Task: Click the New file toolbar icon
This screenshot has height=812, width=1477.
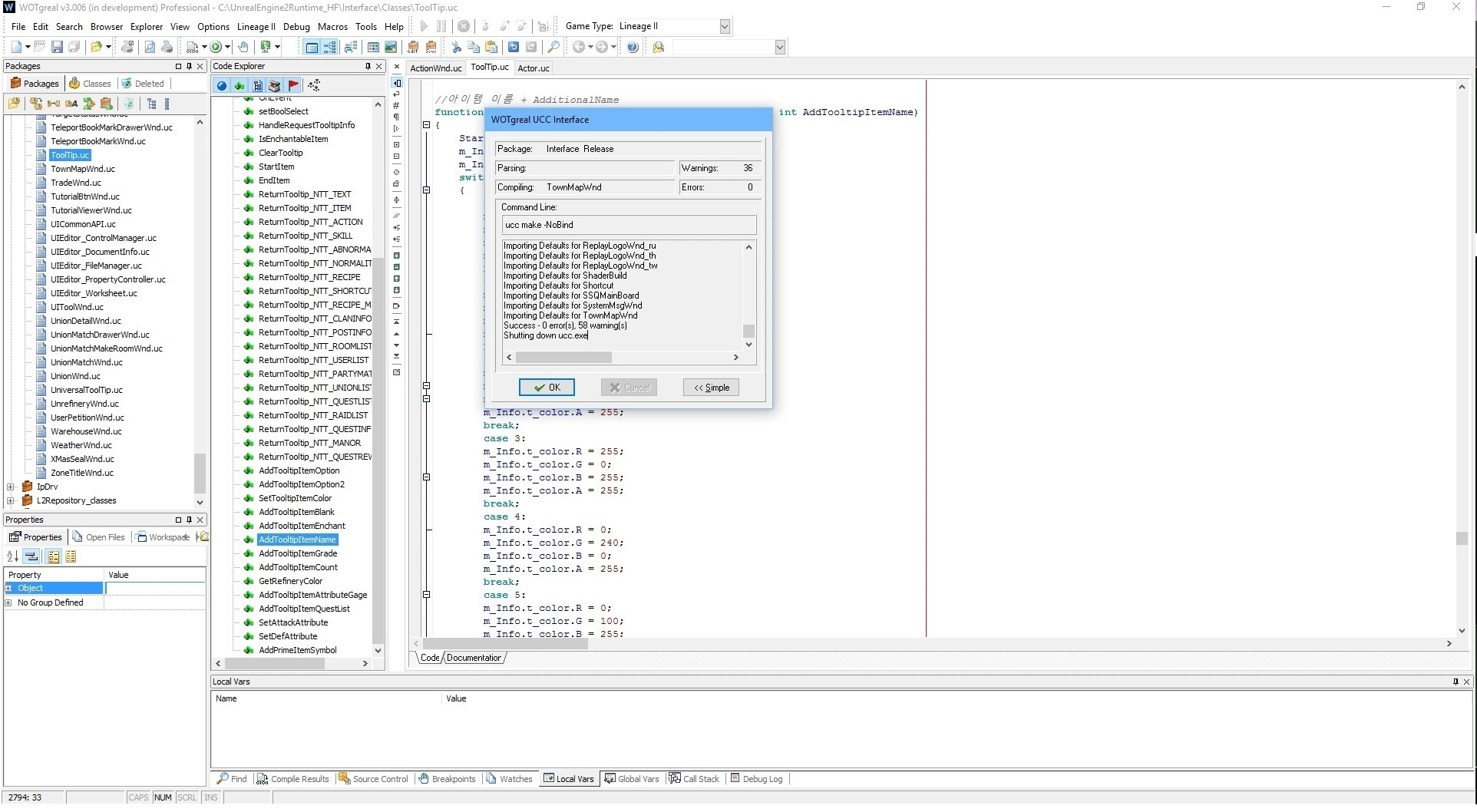Action: 17,48
